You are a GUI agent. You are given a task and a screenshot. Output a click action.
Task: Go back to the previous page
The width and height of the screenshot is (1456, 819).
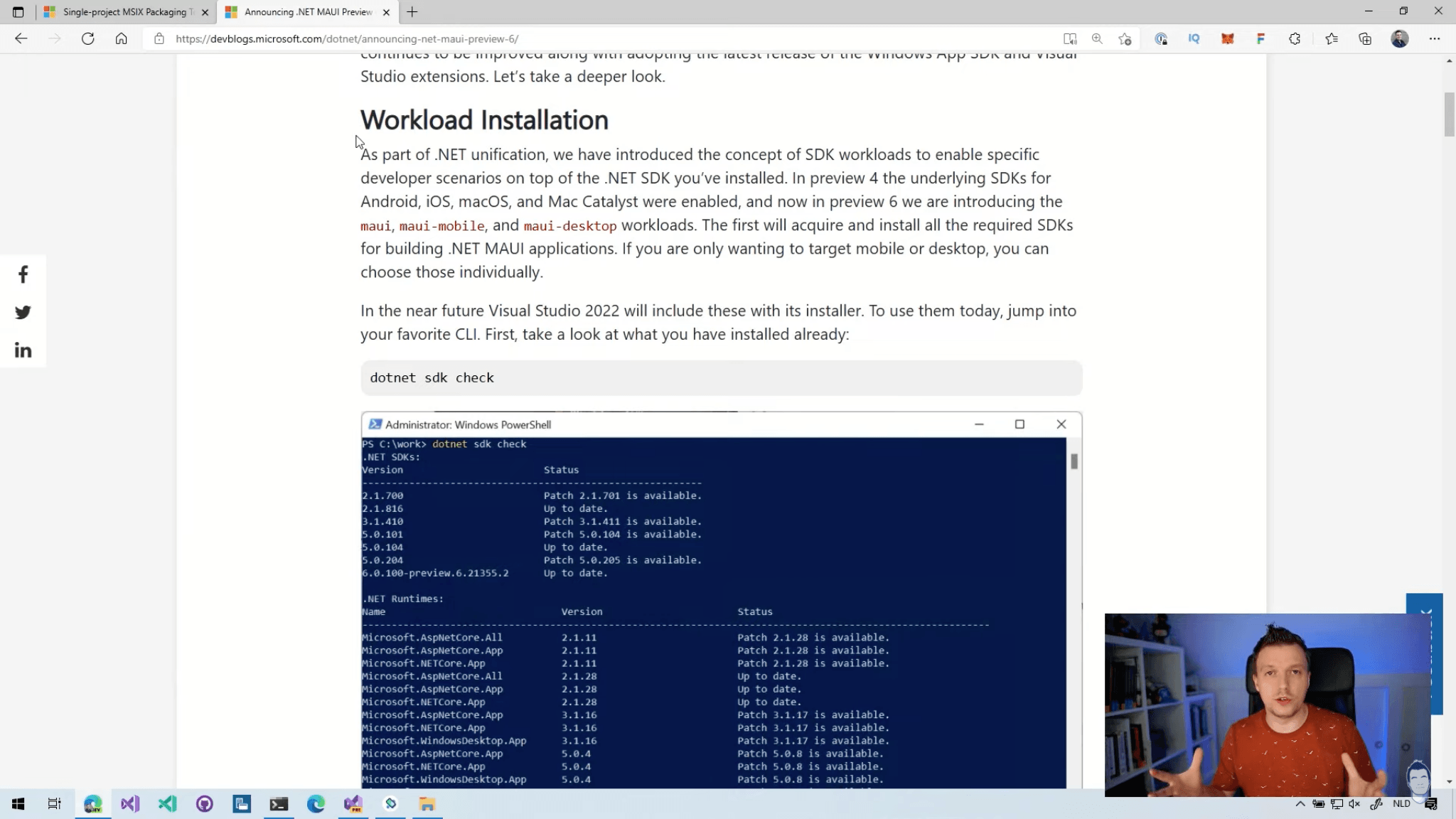[x=21, y=39]
